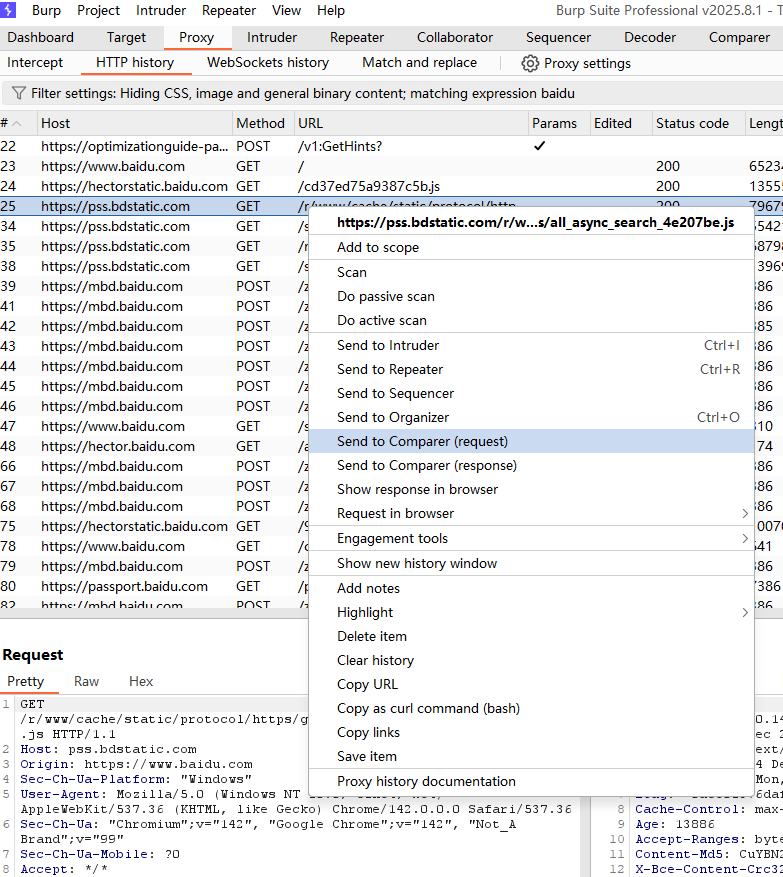This screenshot has width=783, height=877.
Task: Choose Save item
Action: tap(531, 757)
